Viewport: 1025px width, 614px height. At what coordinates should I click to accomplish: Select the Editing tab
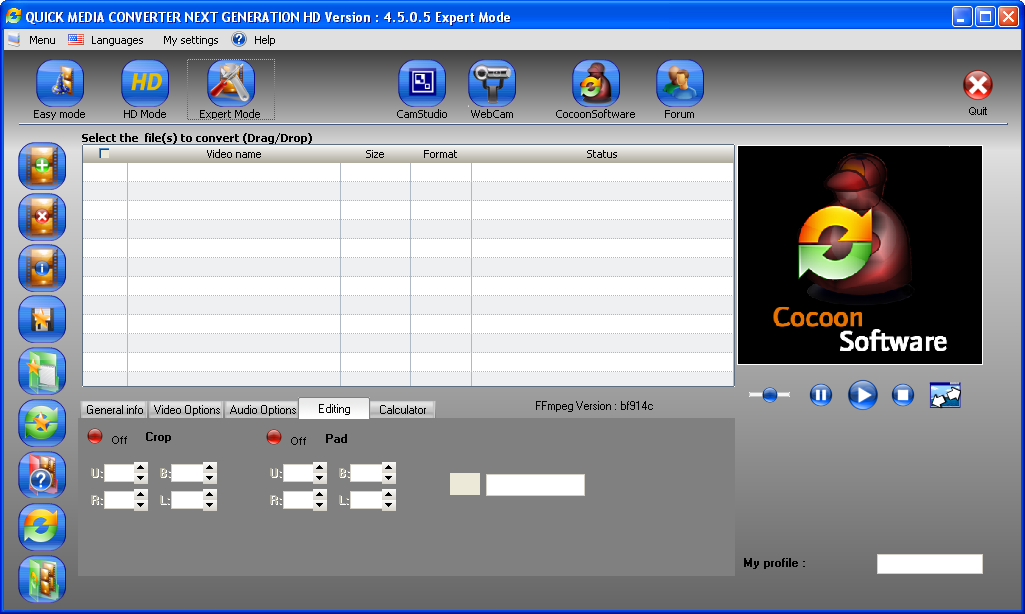(334, 409)
